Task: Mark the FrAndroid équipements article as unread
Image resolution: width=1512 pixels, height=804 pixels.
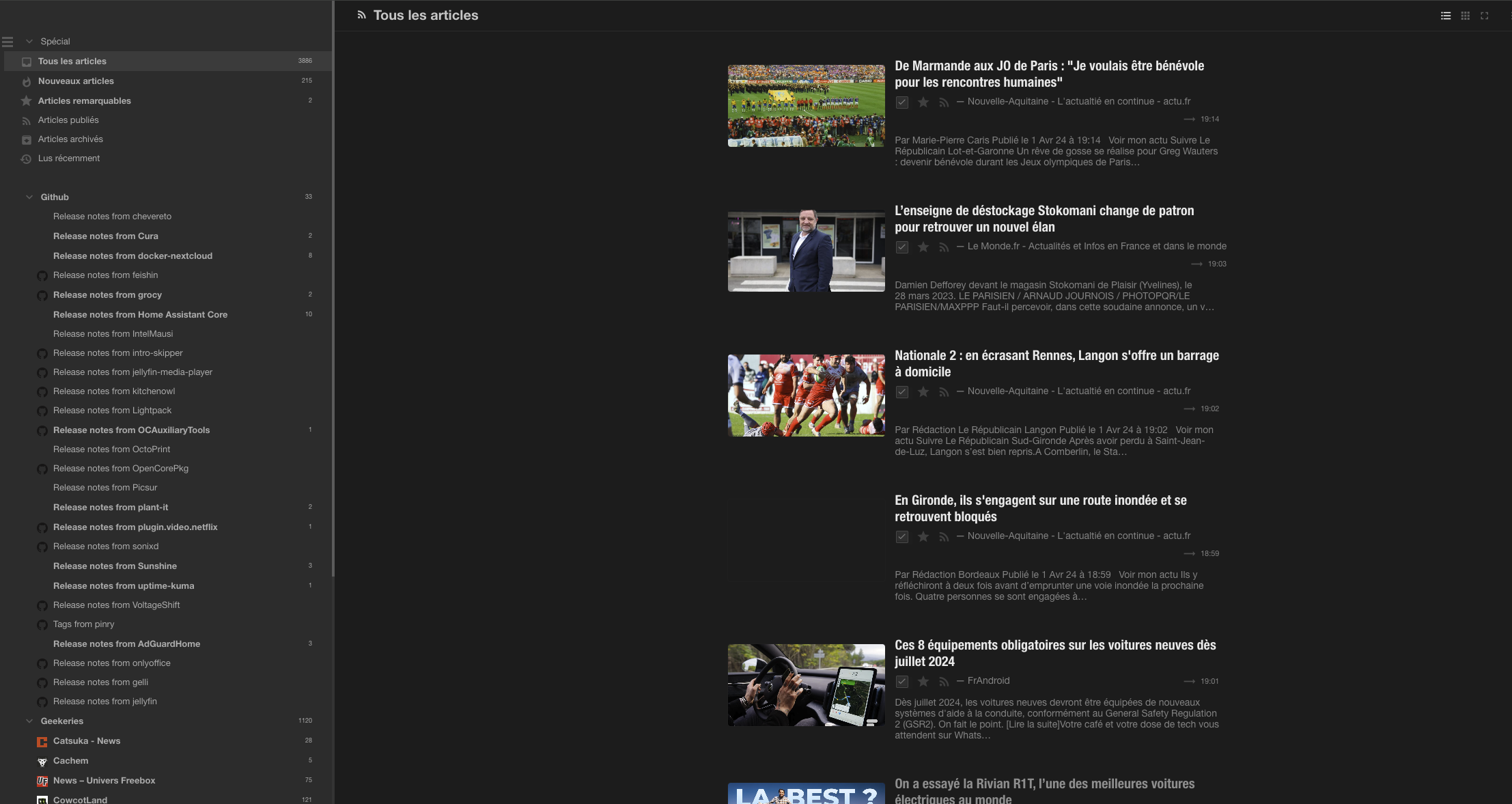Action: [903, 681]
